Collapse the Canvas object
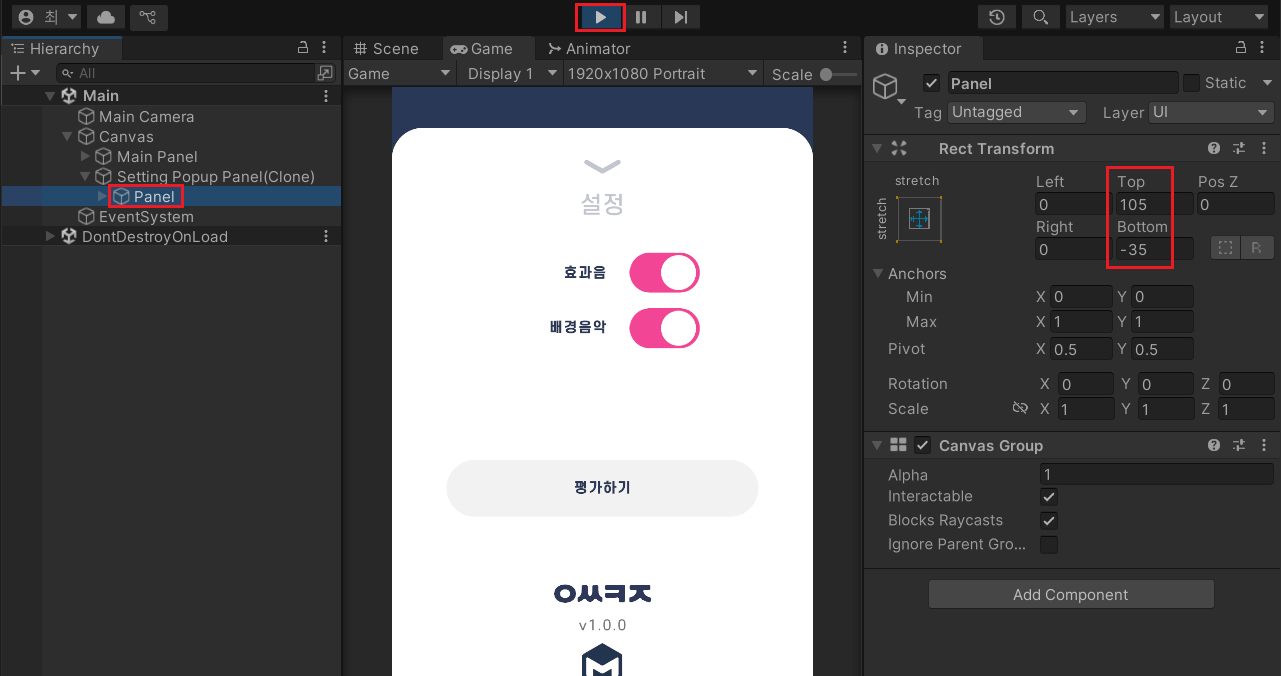 (x=67, y=136)
